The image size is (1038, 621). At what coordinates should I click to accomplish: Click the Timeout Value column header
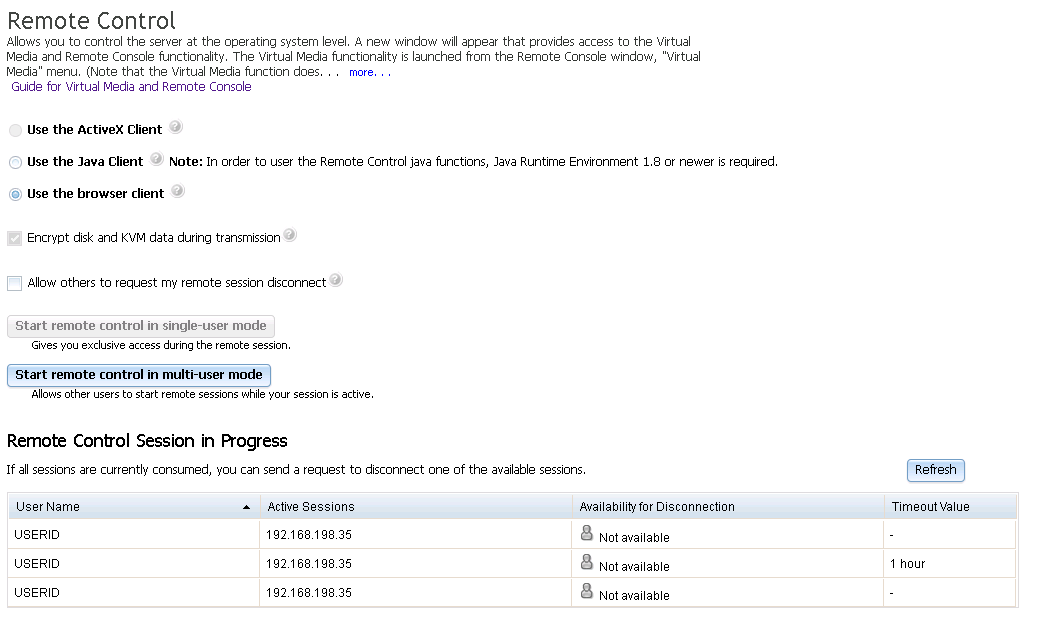tap(930, 507)
